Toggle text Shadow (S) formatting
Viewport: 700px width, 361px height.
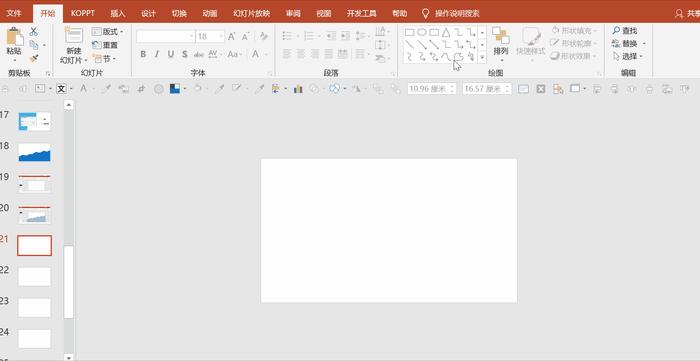tap(184, 54)
